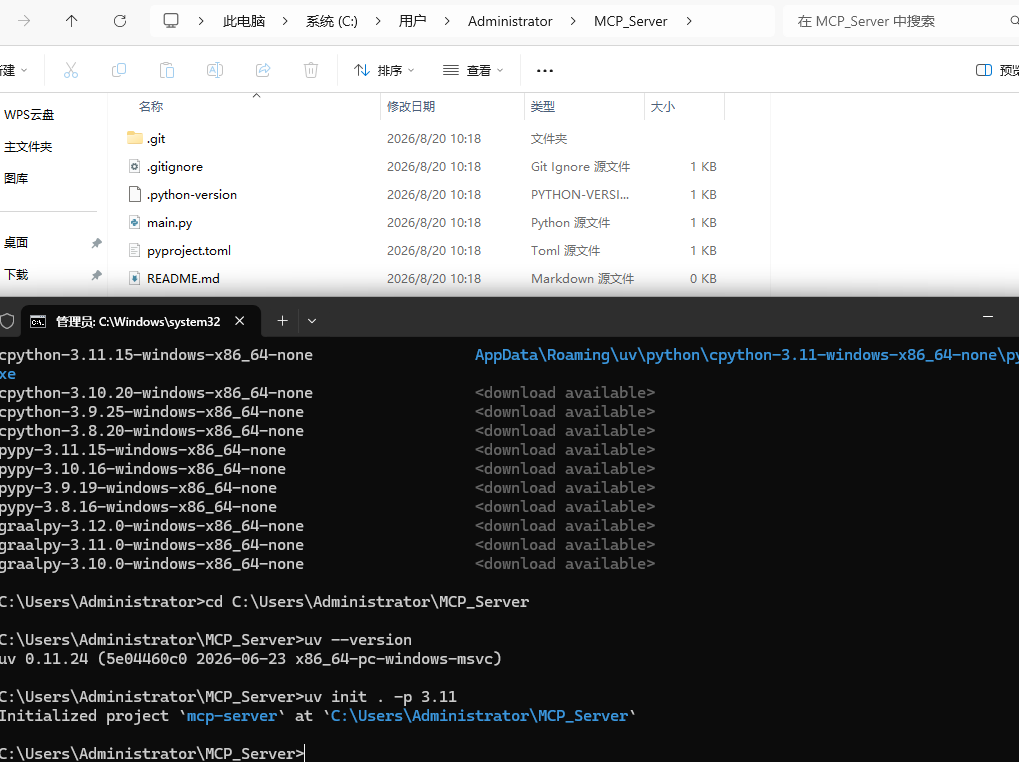Sort by 大小 column header

click(x=662, y=107)
